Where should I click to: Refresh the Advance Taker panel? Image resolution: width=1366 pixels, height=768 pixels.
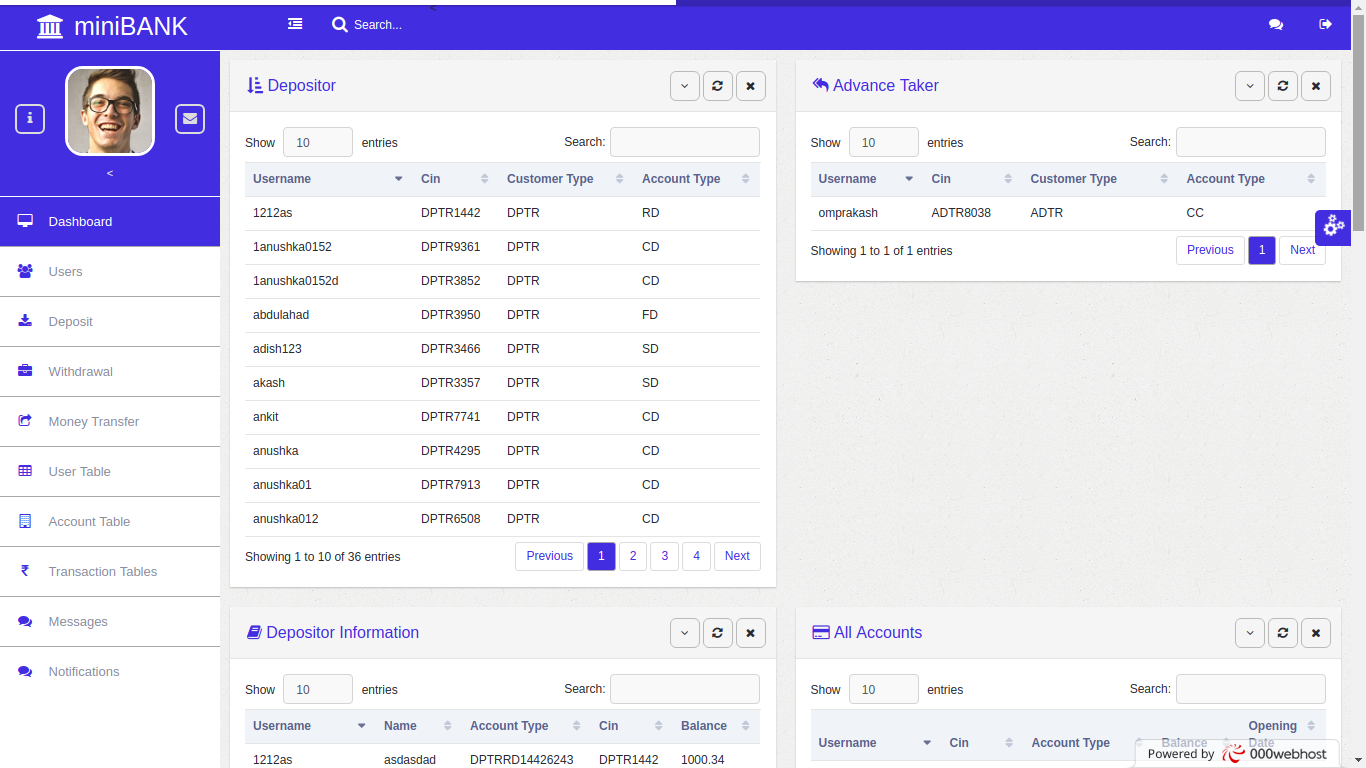point(1283,86)
